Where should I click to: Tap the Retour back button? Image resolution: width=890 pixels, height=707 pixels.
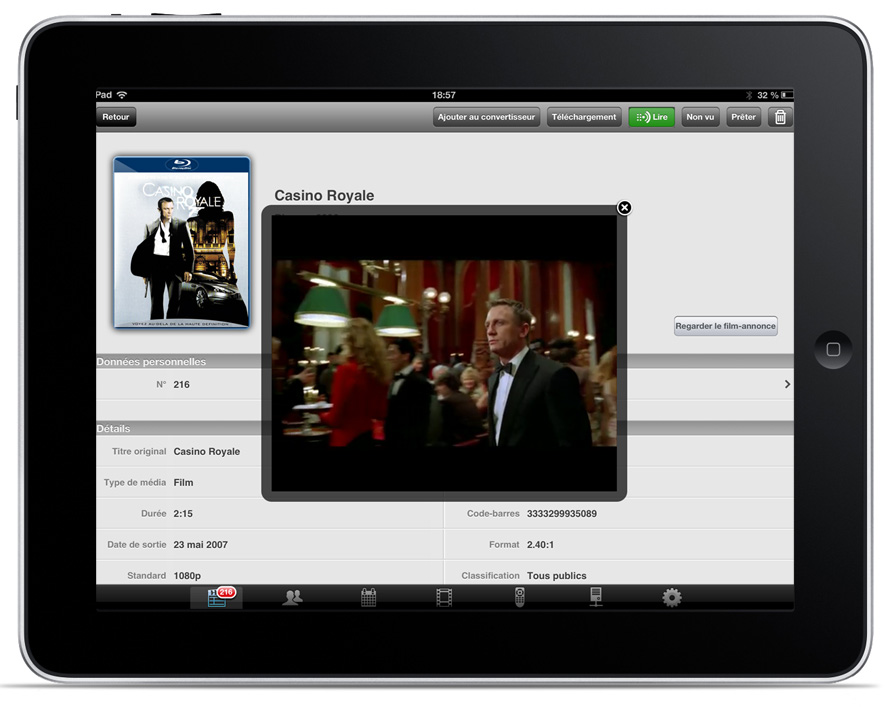tap(116, 117)
